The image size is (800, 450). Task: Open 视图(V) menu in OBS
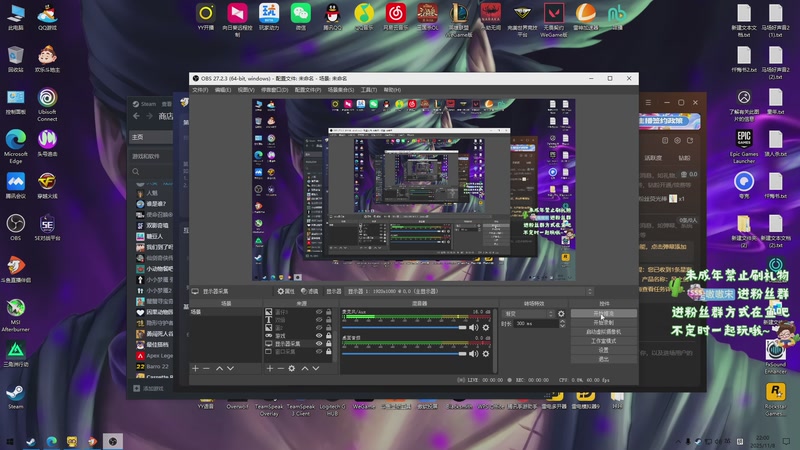[x=246, y=90]
